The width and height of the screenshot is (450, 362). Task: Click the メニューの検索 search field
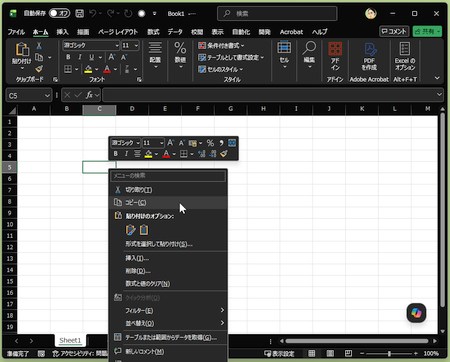(169, 176)
